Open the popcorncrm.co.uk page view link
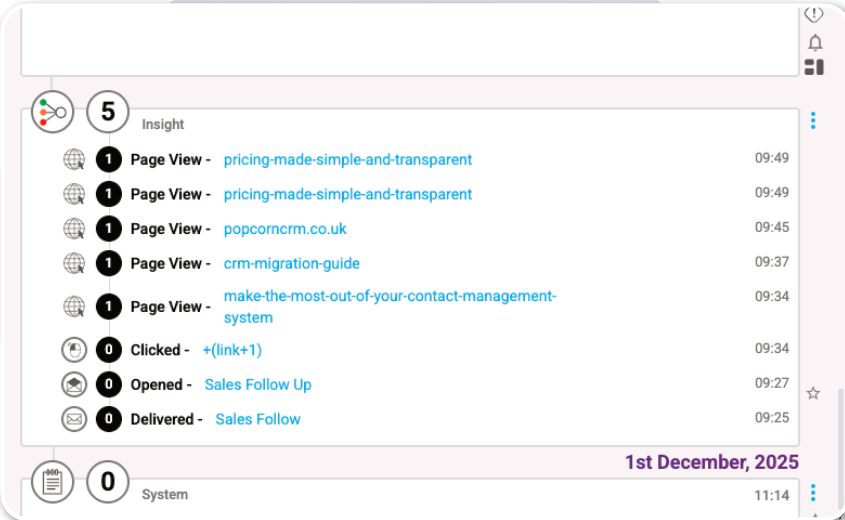This screenshot has height=520, width=845. (285, 229)
